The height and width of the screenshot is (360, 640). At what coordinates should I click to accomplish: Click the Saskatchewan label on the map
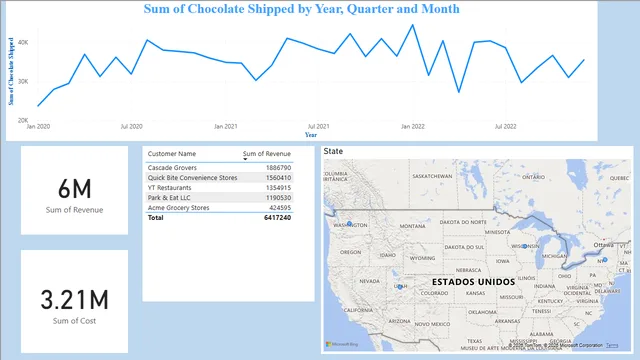coord(432,176)
